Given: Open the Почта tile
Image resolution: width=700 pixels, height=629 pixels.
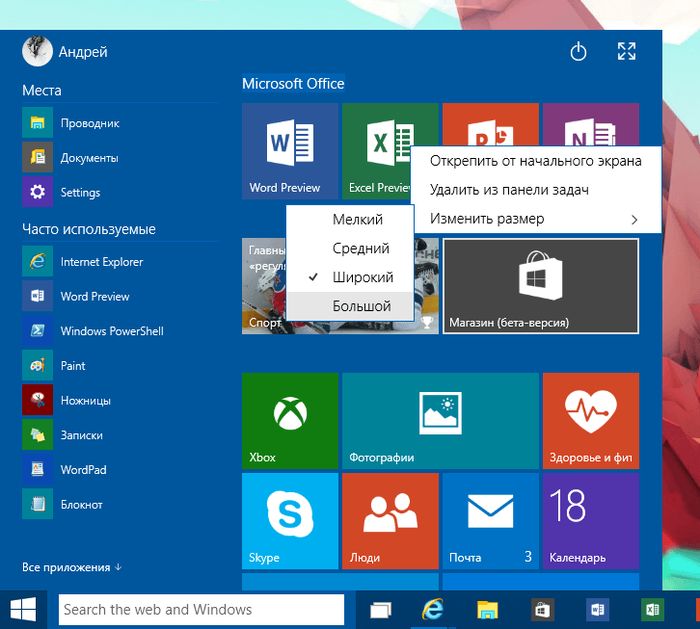Looking at the screenshot, I should point(490,521).
